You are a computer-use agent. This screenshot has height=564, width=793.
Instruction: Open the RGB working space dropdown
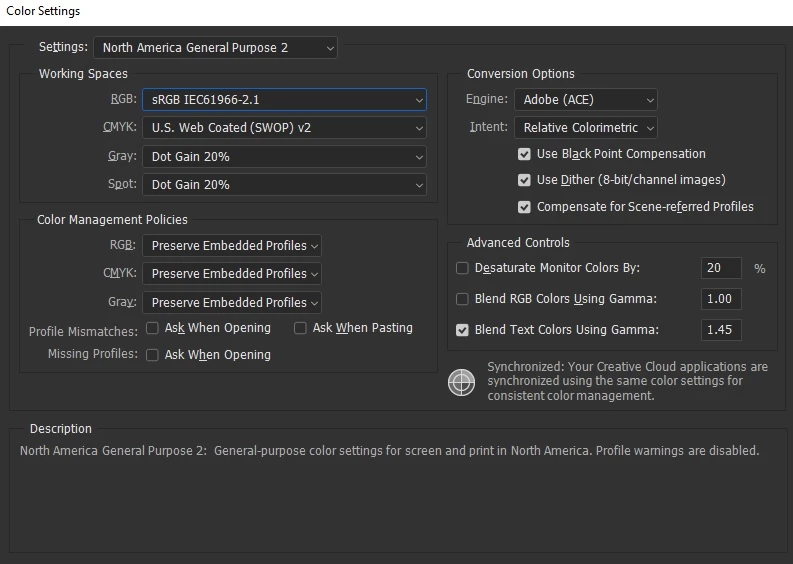pyautogui.click(x=284, y=100)
